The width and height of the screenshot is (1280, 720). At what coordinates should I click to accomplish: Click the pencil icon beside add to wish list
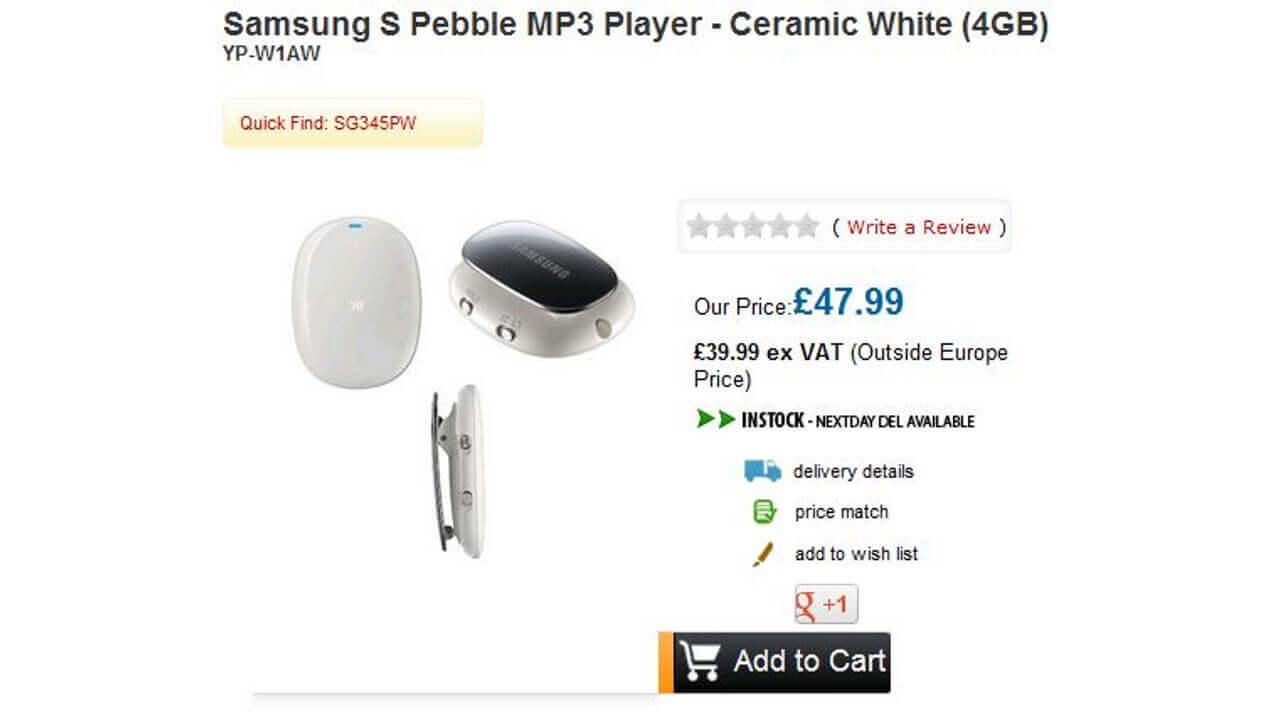(x=764, y=552)
